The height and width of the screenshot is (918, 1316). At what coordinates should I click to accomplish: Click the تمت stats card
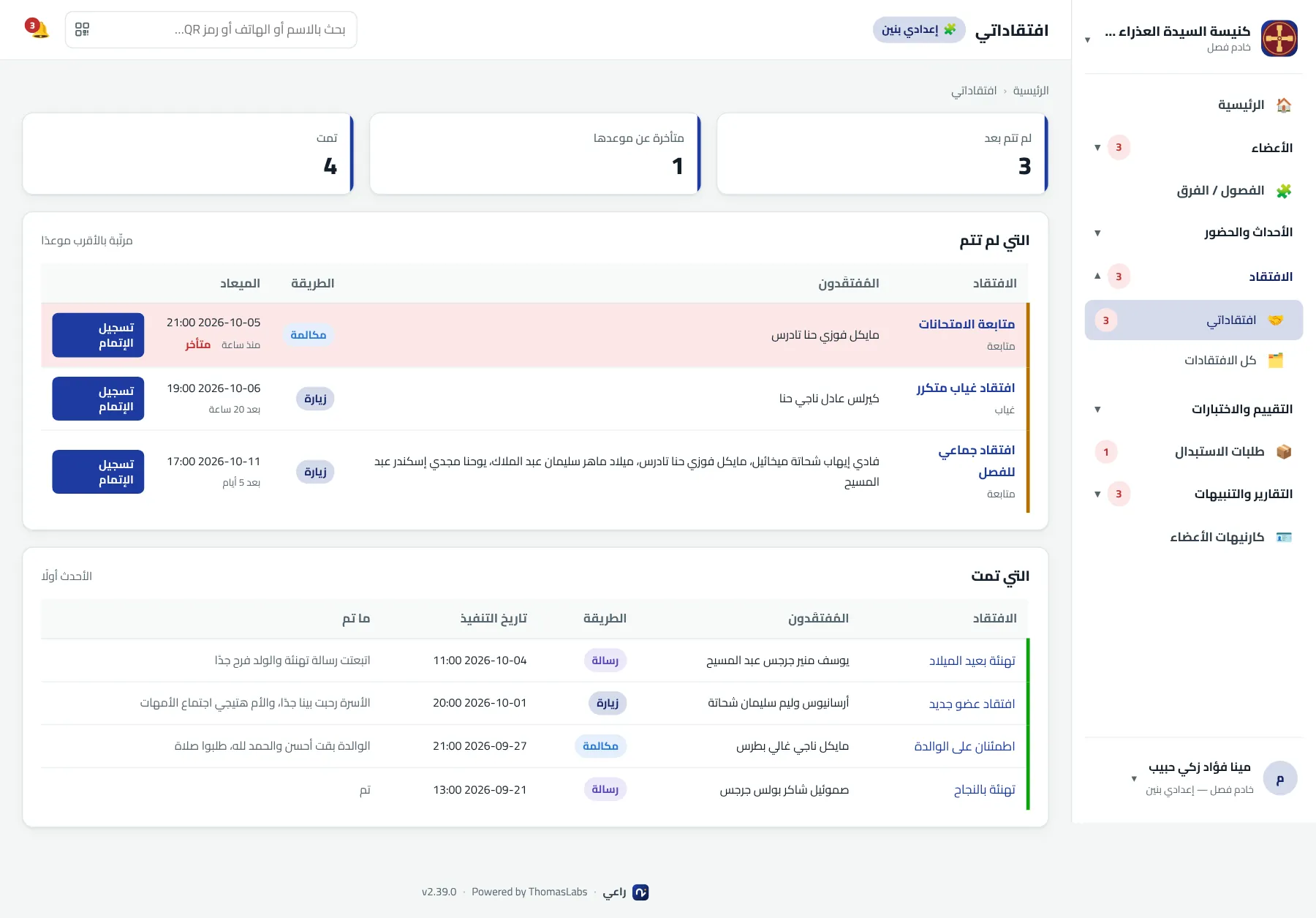pos(188,154)
